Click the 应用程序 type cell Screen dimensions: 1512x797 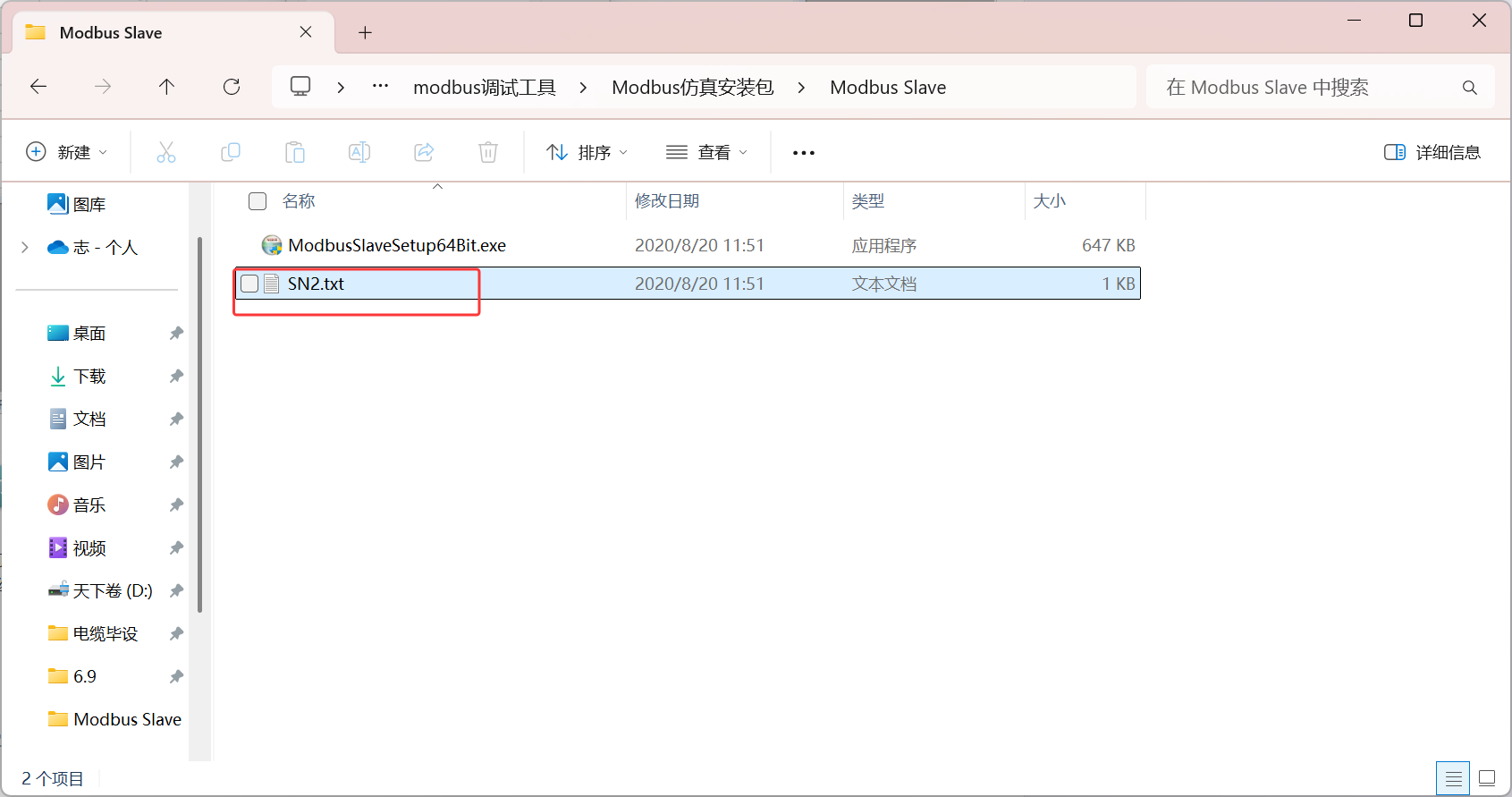click(883, 245)
